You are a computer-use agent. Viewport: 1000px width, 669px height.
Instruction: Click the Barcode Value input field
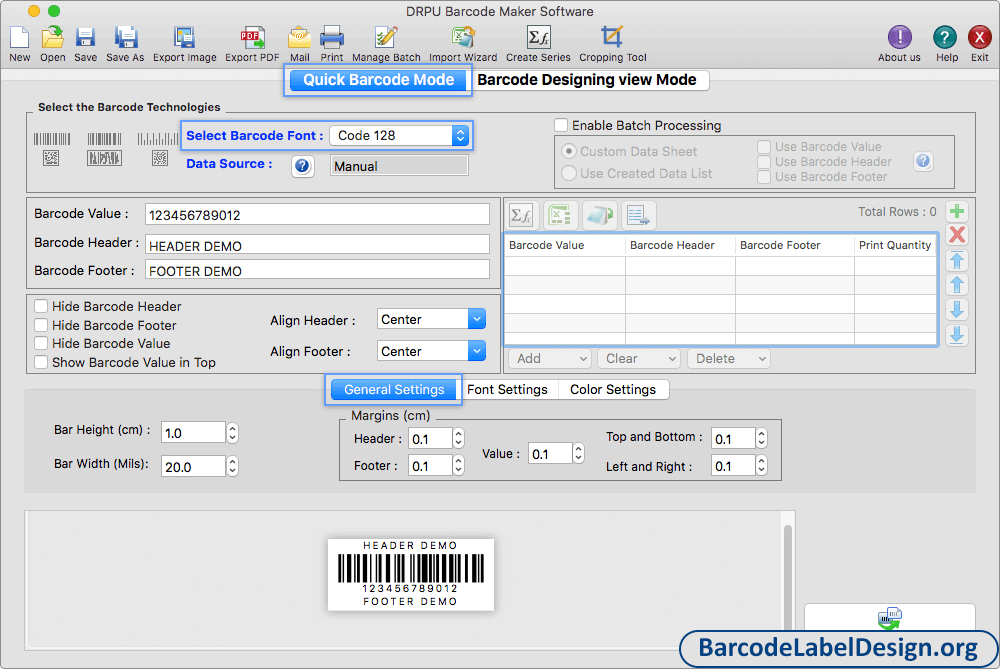point(317,215)
